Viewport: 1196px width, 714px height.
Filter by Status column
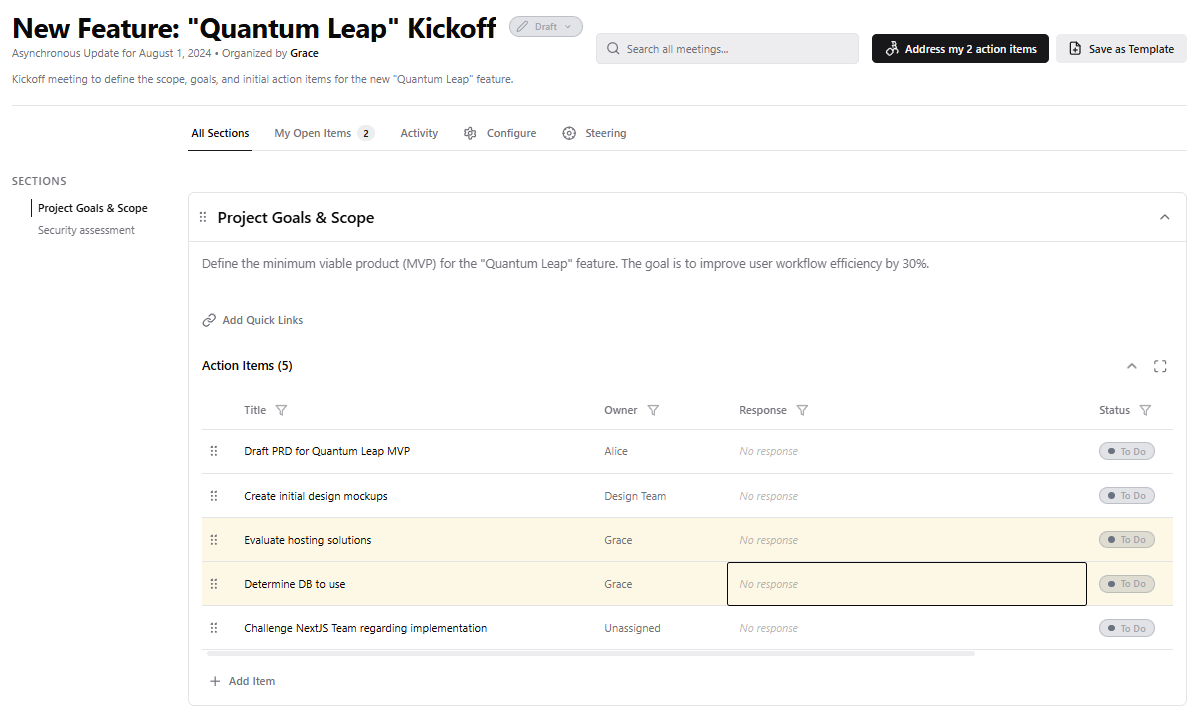pyautogui.click(x=1145, y=410)
